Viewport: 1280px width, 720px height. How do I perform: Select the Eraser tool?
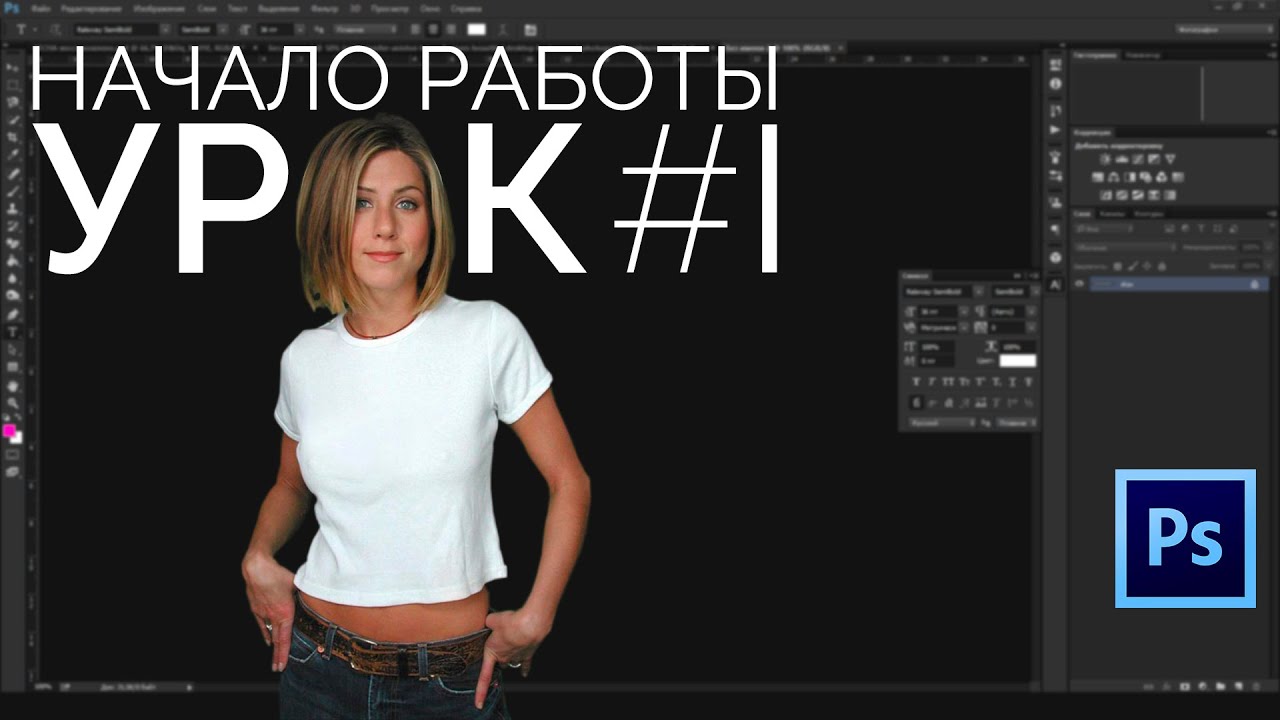(x=14, y=243)
